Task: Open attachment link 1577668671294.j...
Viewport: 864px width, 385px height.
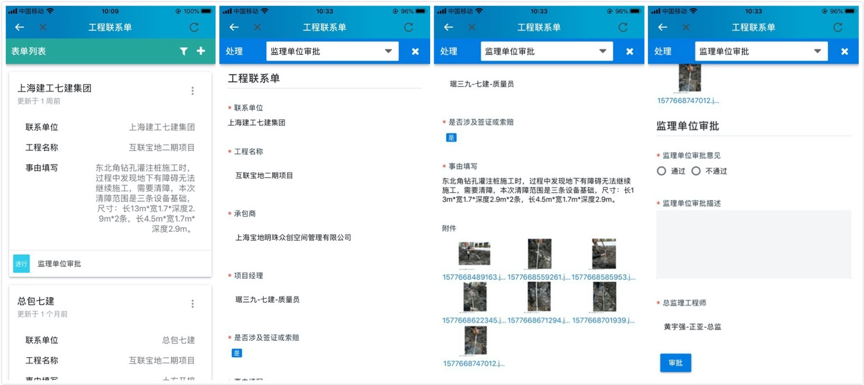Action: [x=539, y=321]
